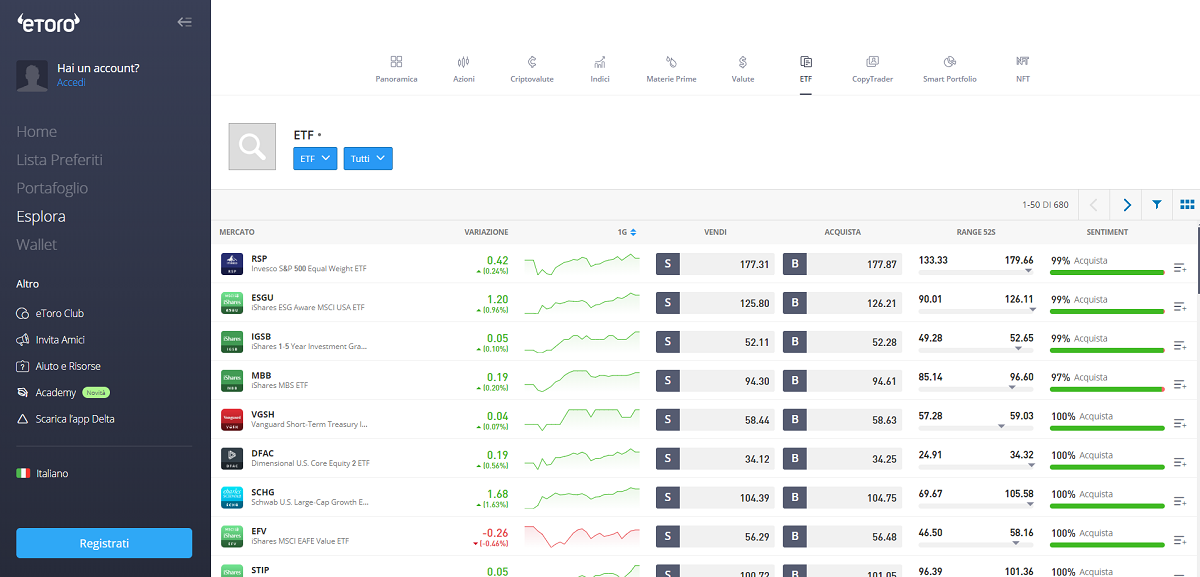
Task: Open the VGSH Vanguard ETF logo
Action: (232, 420)
